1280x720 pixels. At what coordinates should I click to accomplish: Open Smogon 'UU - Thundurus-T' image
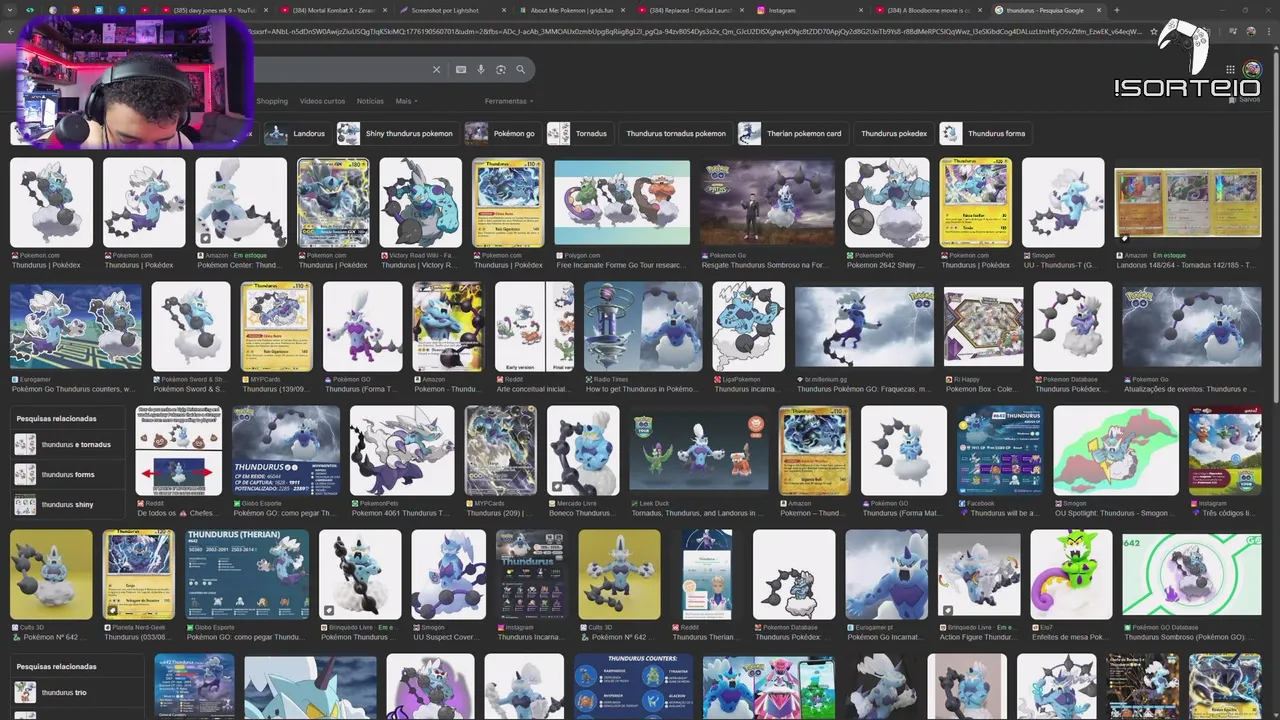[x=1063, y=203]
